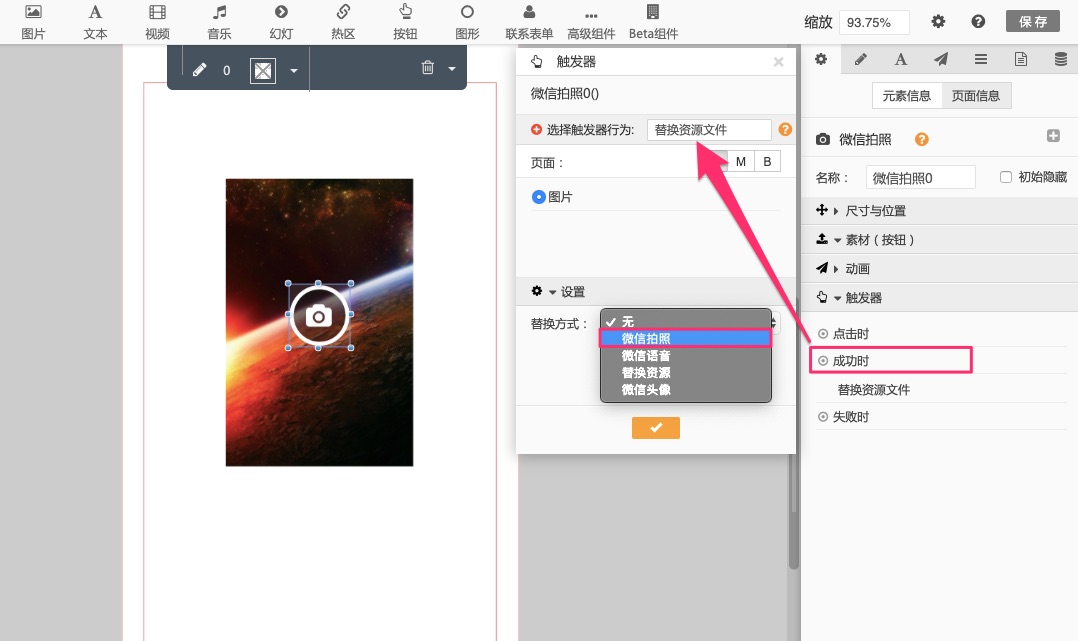Click the trash delete icon in floating toolbar
Screen dimensions: 1078x641
pos(428,68)
